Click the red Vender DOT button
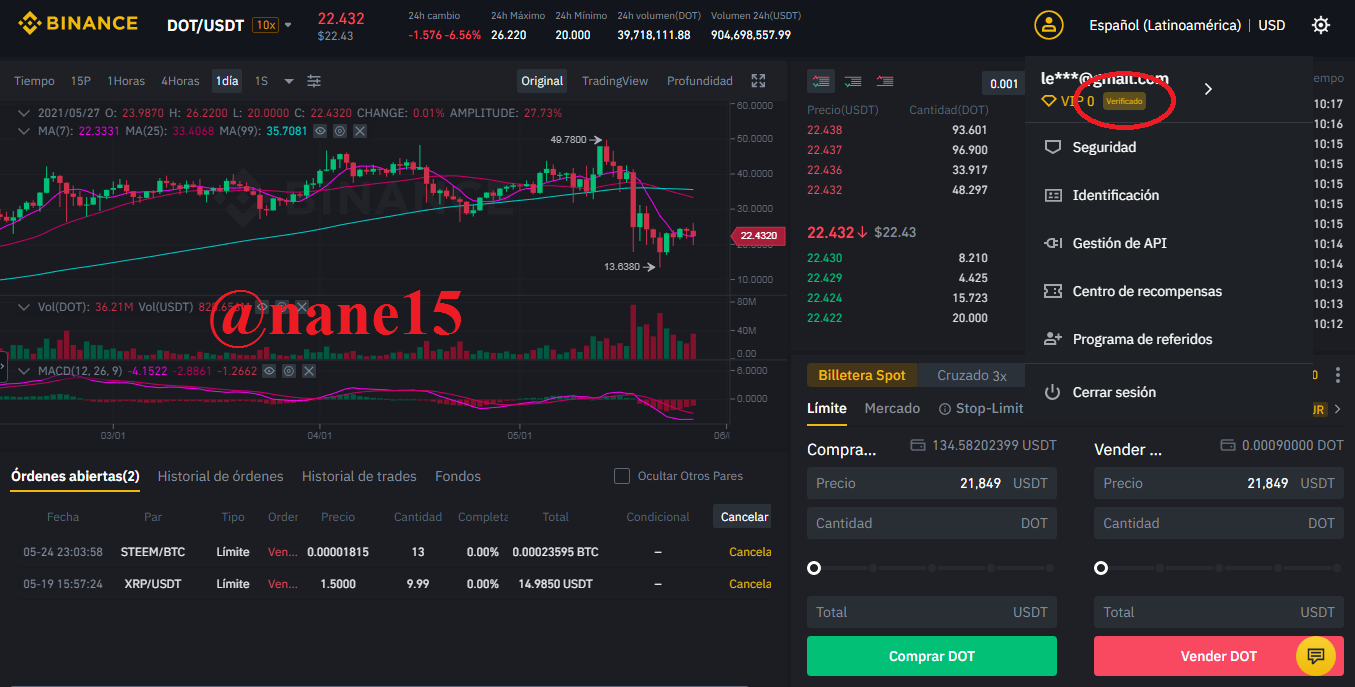Screen dimensions: 1355x687 pos(1219,656)
